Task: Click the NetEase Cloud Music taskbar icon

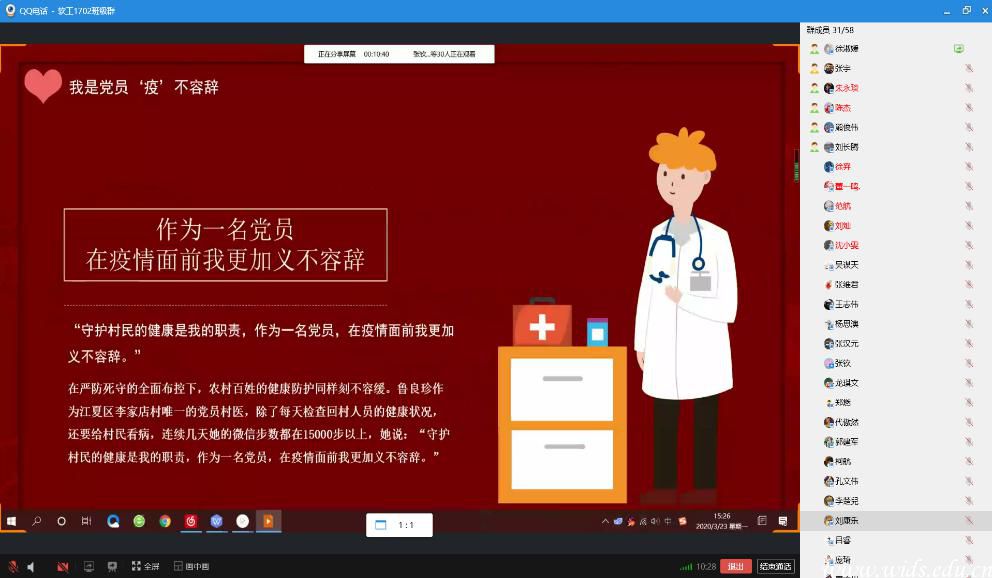Action: 191,521
